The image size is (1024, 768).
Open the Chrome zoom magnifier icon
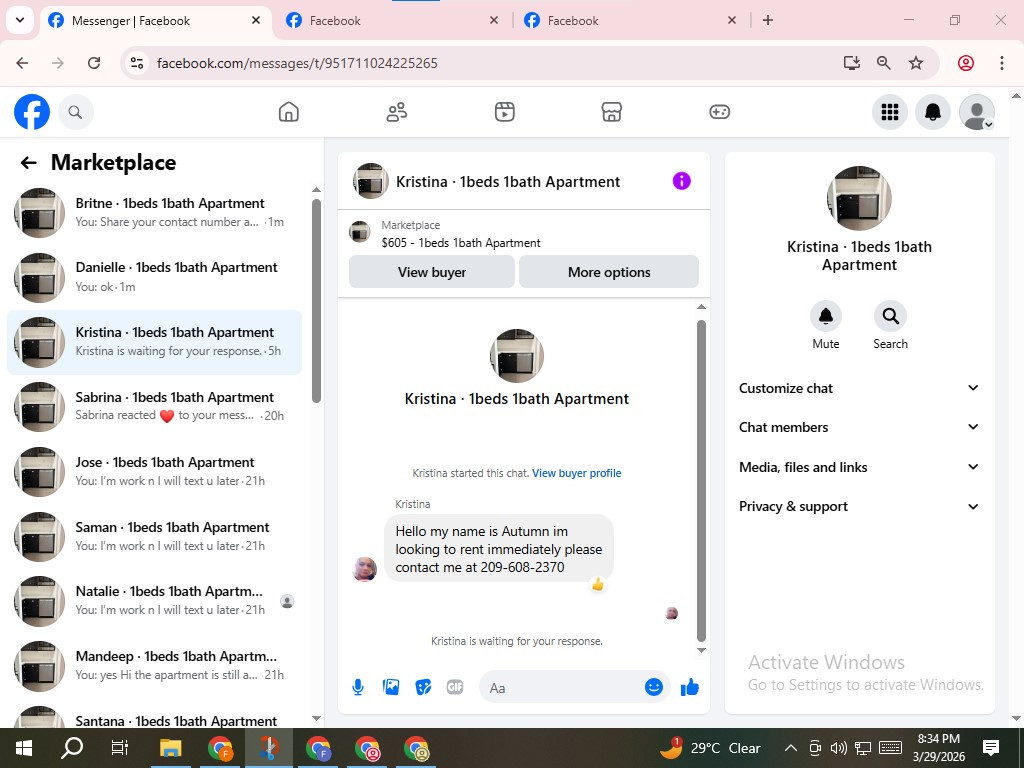884,63
